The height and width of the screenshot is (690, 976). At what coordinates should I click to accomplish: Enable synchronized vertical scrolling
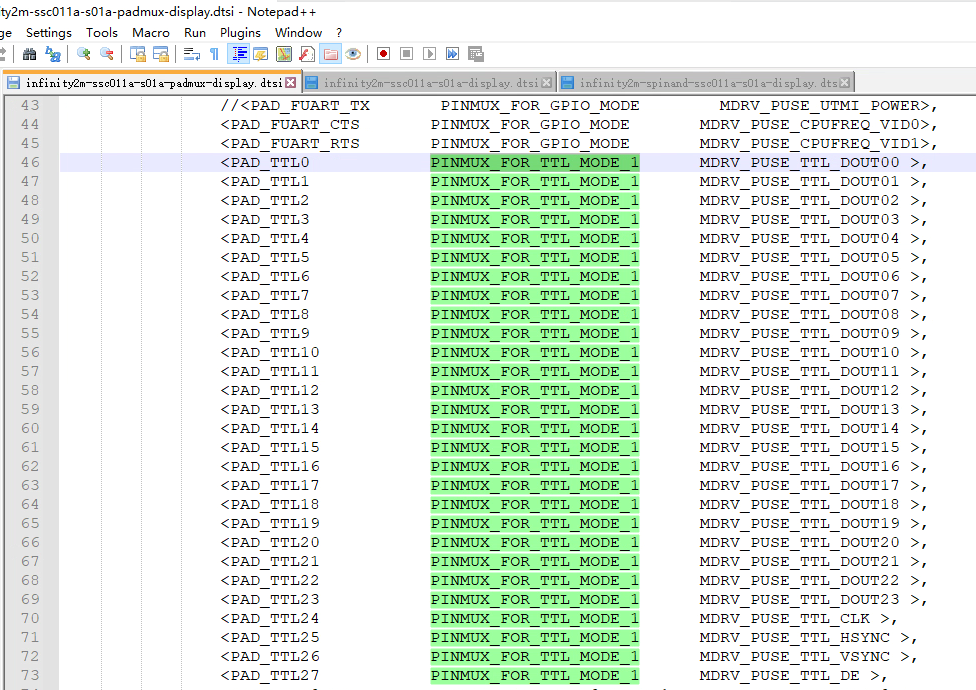click(138, 54)
